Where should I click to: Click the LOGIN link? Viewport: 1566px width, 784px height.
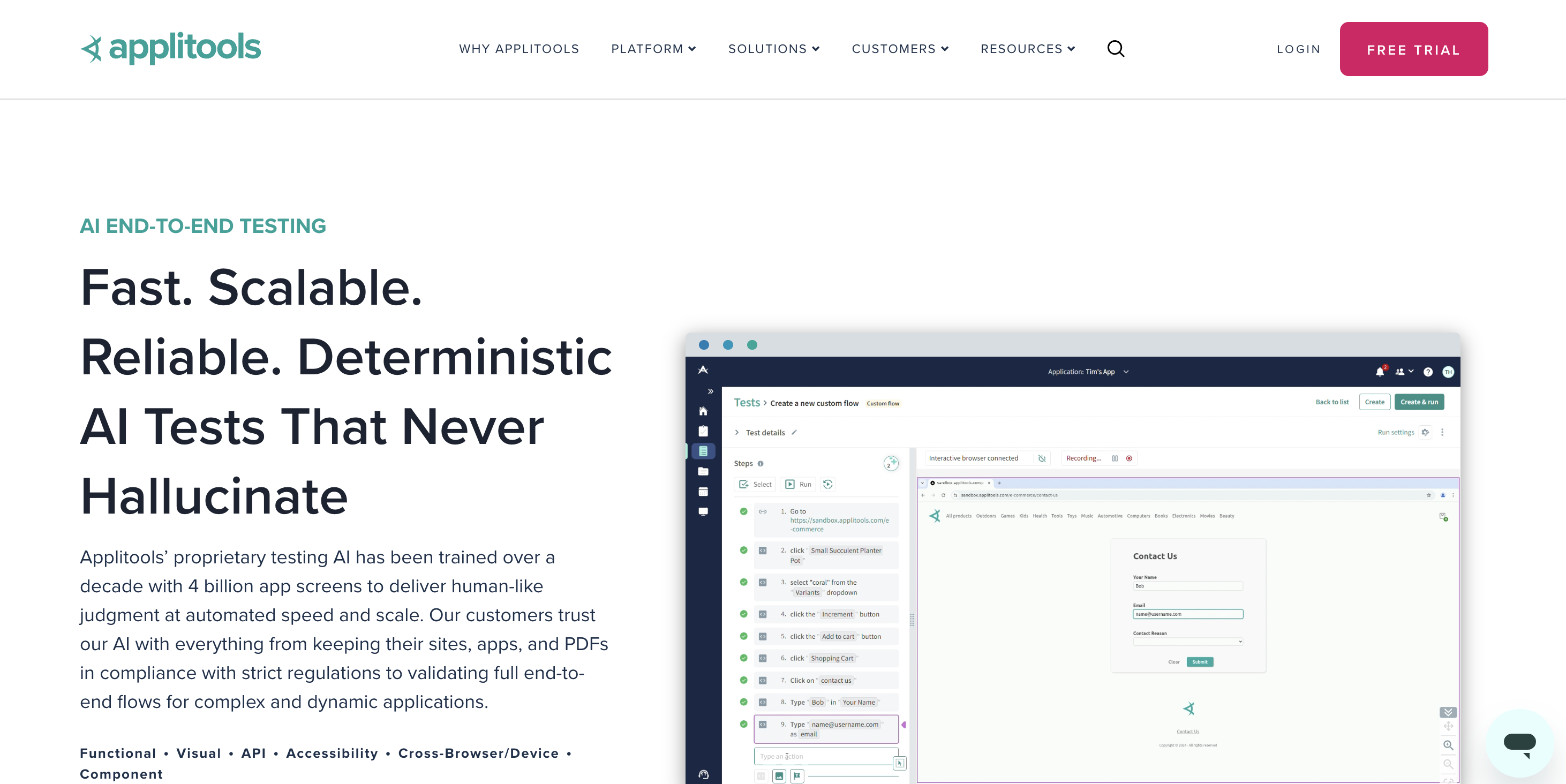click(1299, 49)
